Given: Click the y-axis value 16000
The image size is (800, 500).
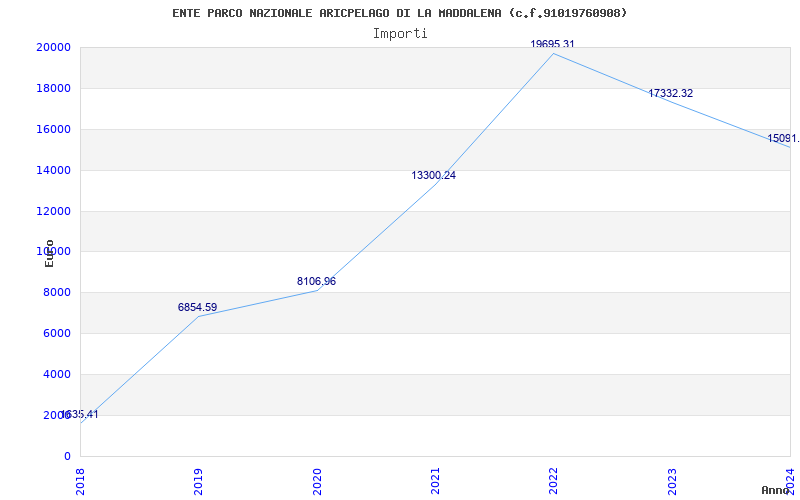Looking at the screenshot, I should [x=53, y=129].
